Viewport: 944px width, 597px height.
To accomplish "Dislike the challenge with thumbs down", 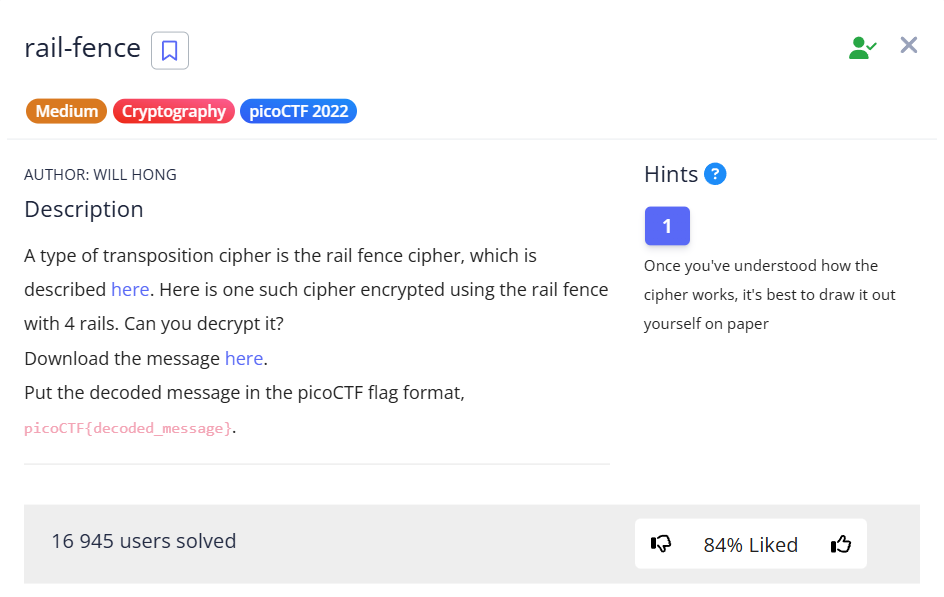I will (x=661, y=544).
